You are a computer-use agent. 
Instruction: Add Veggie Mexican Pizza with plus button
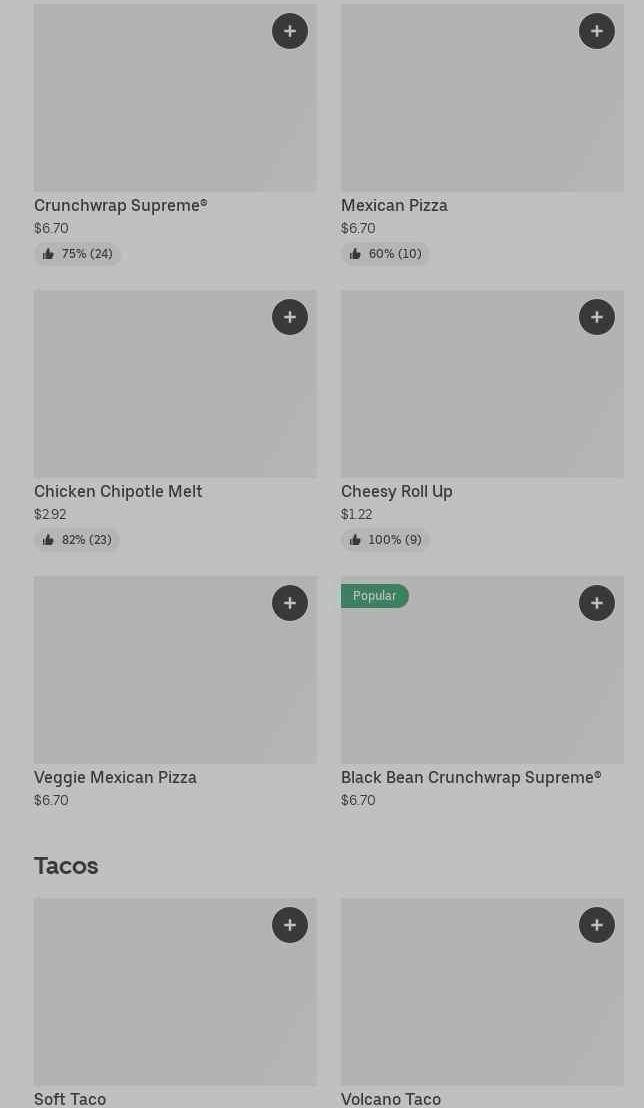coord(290,603)
